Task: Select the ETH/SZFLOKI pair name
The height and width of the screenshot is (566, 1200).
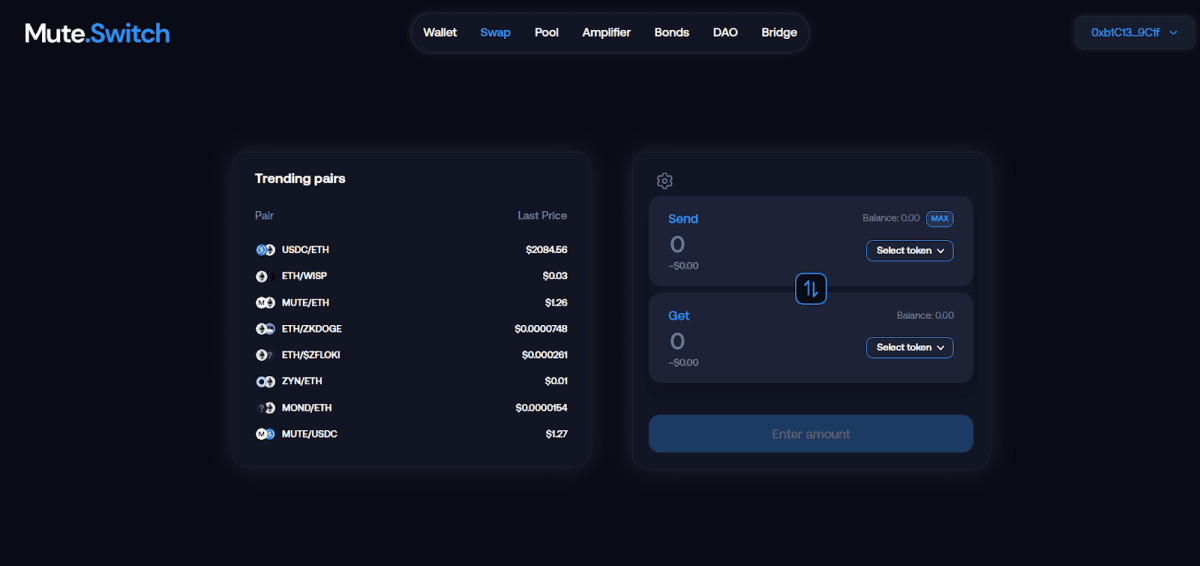Action: [311, 355]
